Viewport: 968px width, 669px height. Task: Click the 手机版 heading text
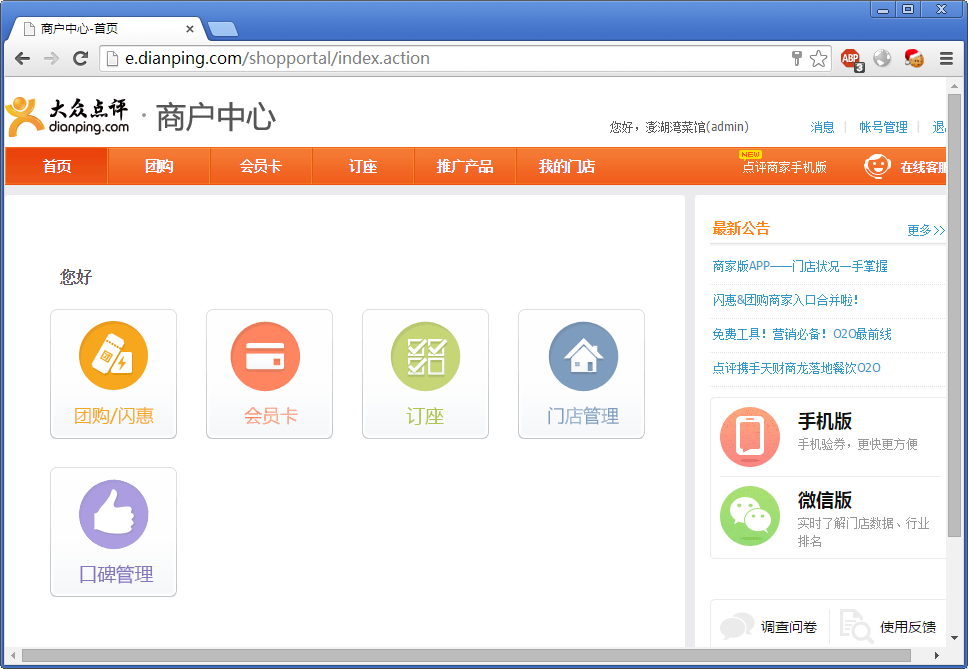point(825,422)
